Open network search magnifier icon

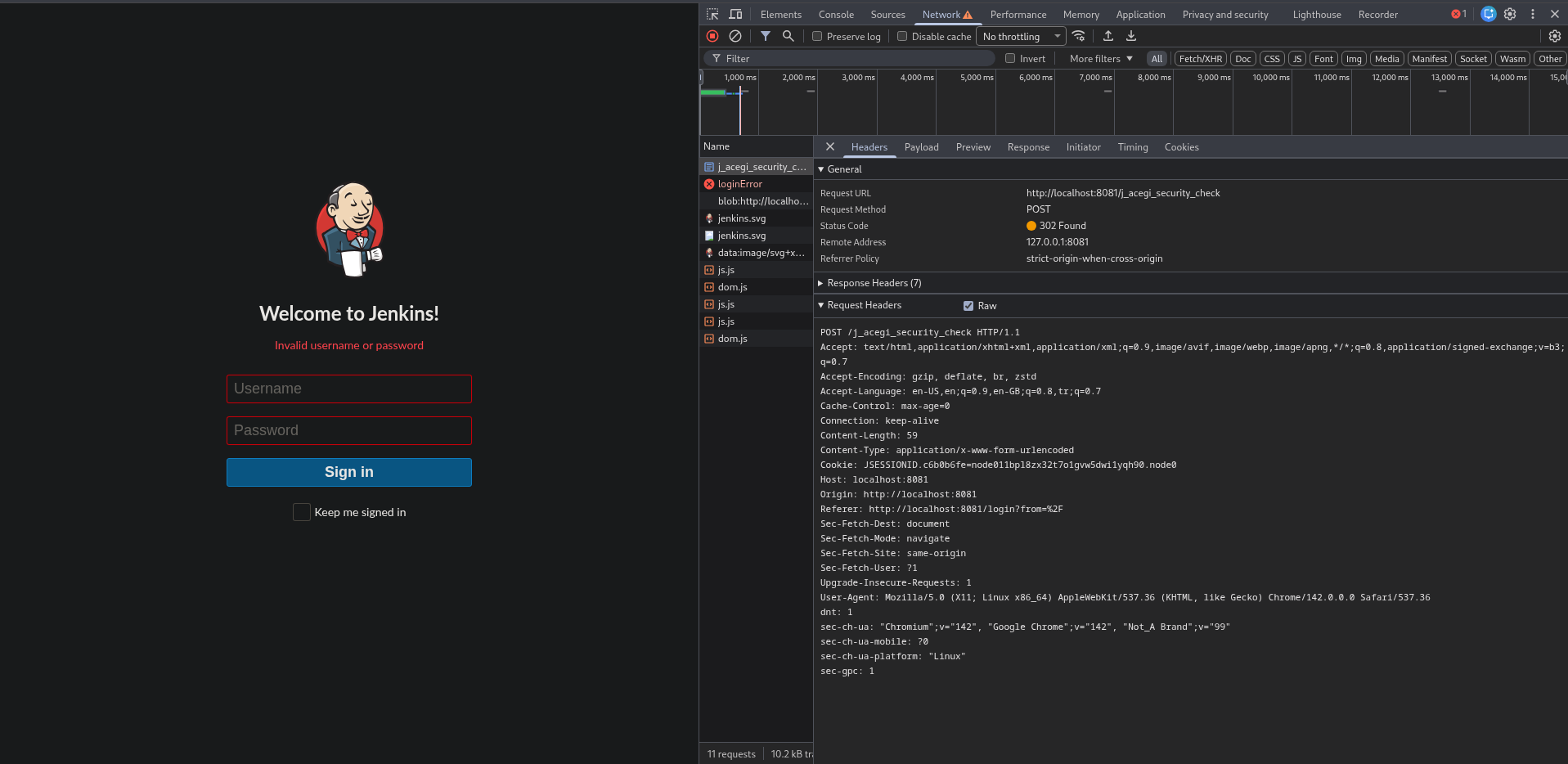click(788, 36)
